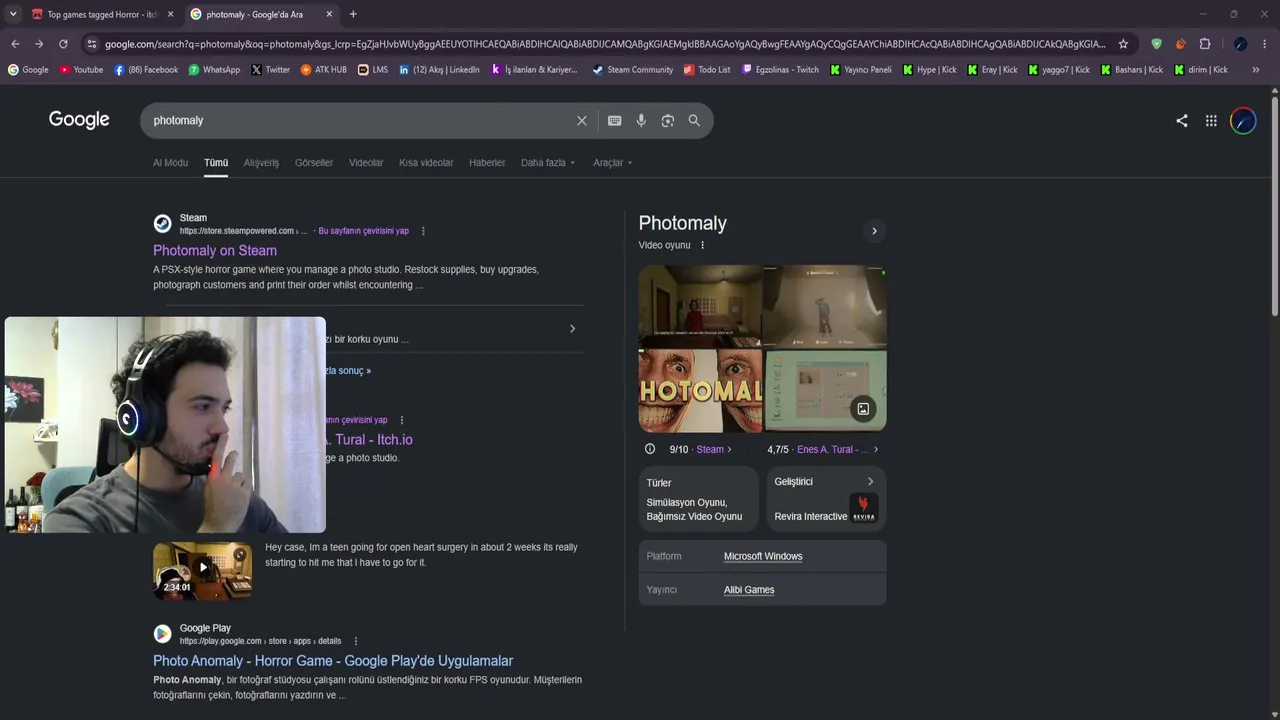Click the page vertical scrollbar

pyautogui.click(x=1275, y=205)
